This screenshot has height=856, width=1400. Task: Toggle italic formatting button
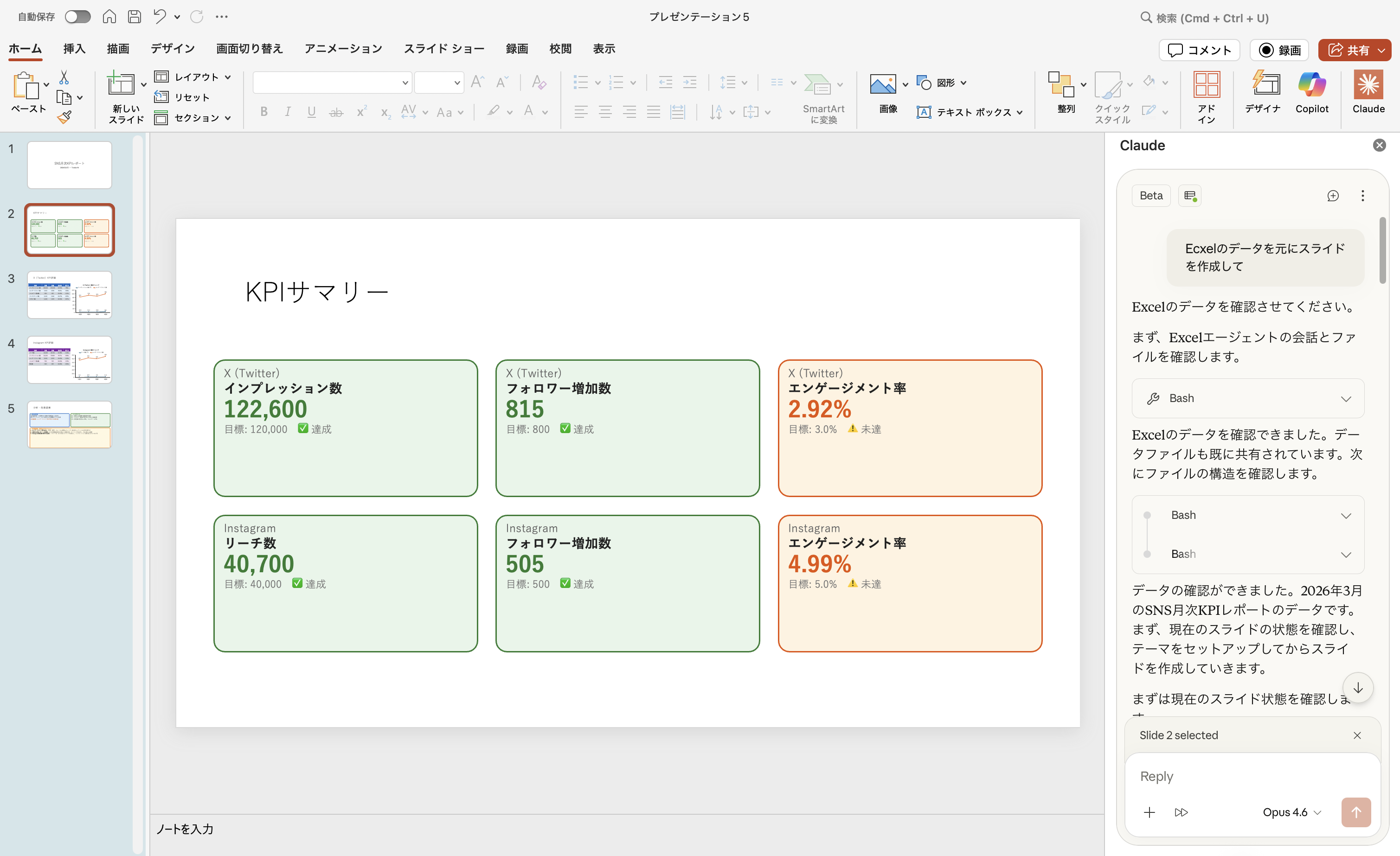(x=288, y=112)
